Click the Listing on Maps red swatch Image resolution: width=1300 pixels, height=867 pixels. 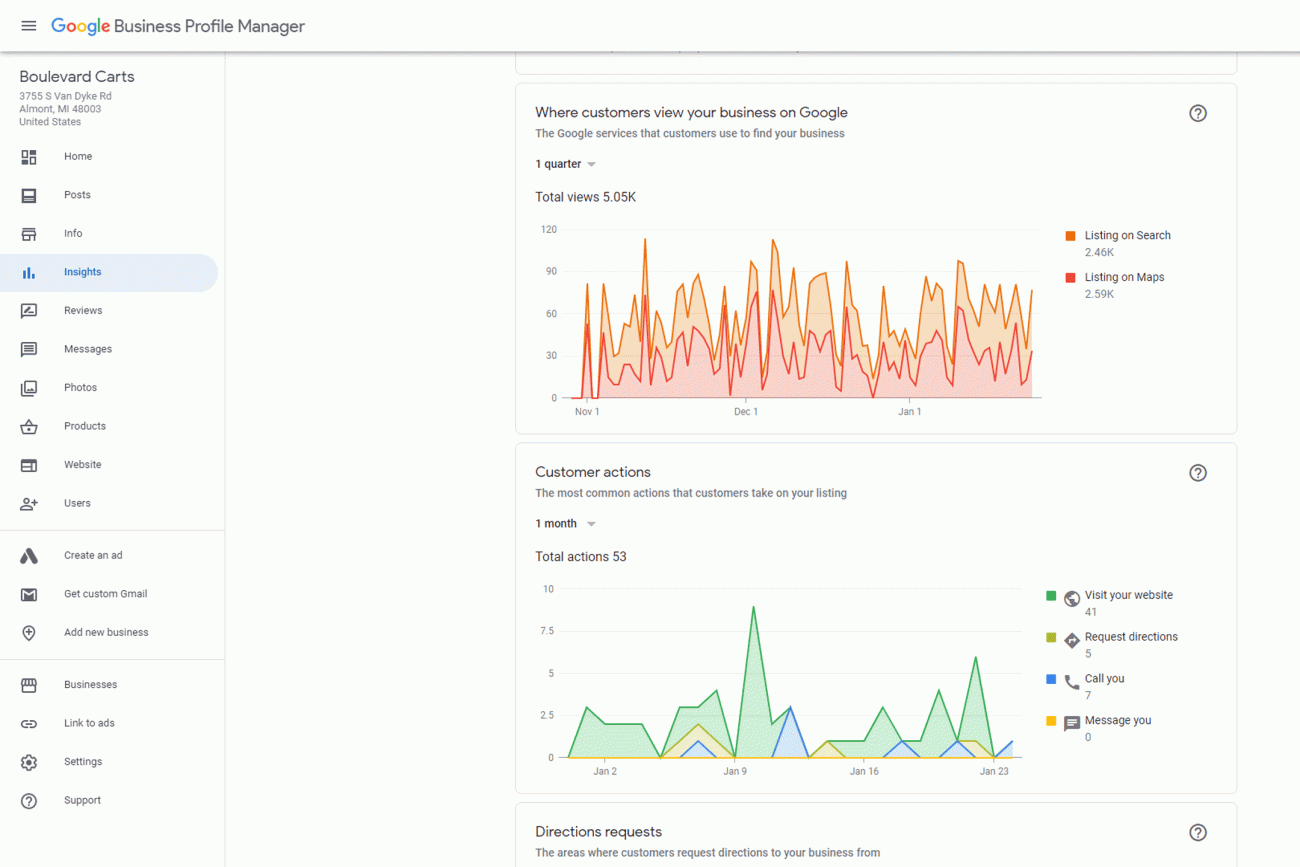(1070, 278)
